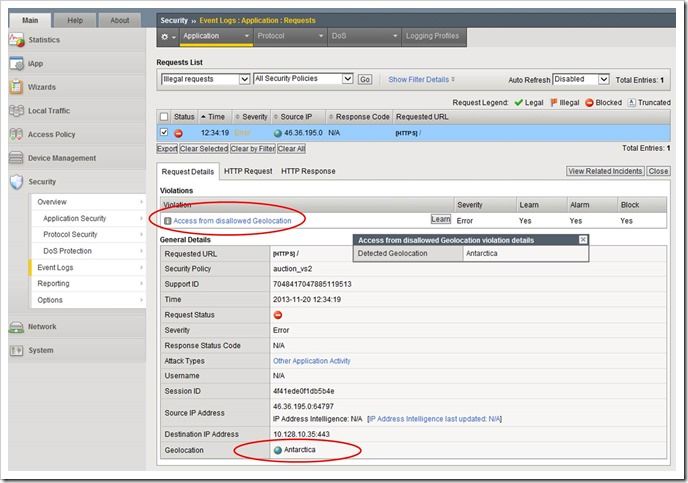Click the blocked status icon in request row
The height and width of the screenshot is (483, 688).
[177, 132]
